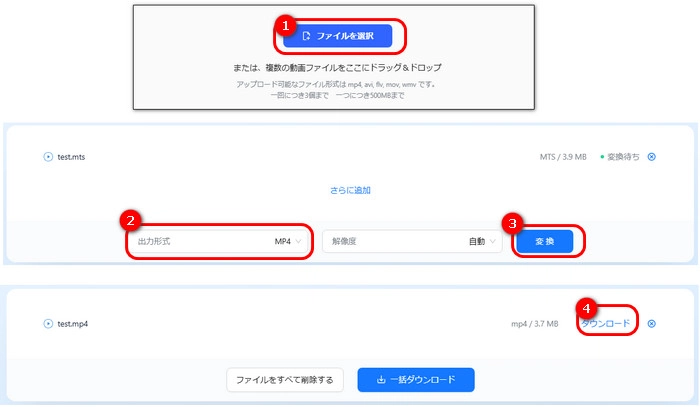
Task: Click the supported file formats note
Action: (335, 84)
